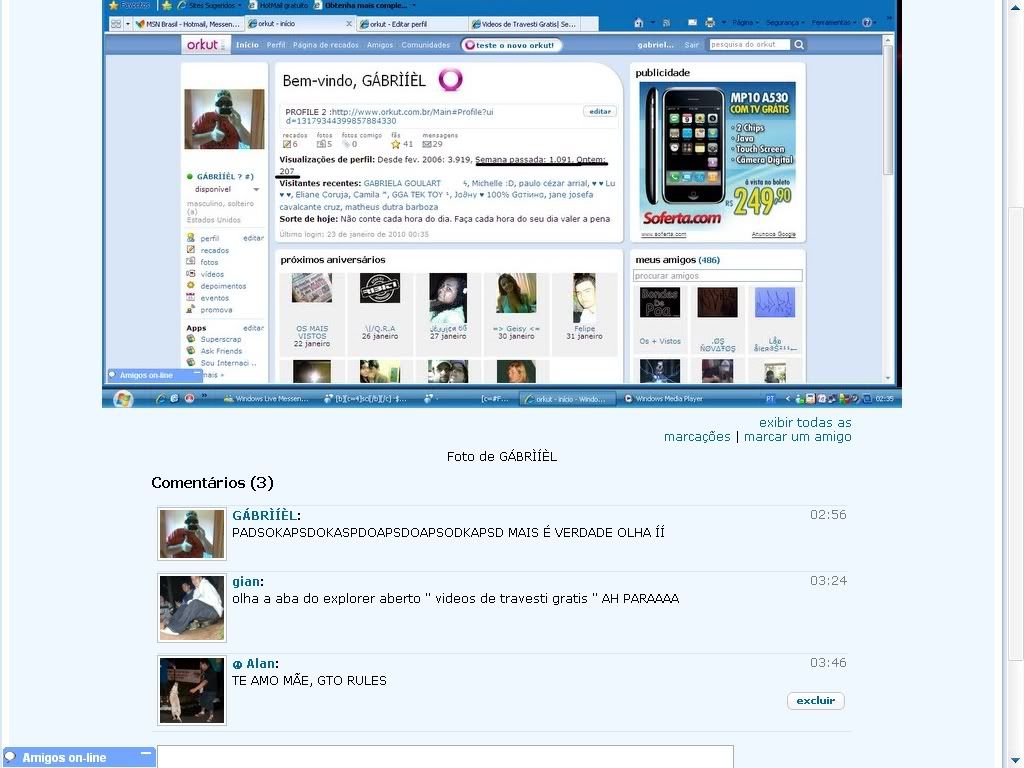
Task: Open Comunidades in the orkut navigation bar
Action: click(x=426, y=45)
